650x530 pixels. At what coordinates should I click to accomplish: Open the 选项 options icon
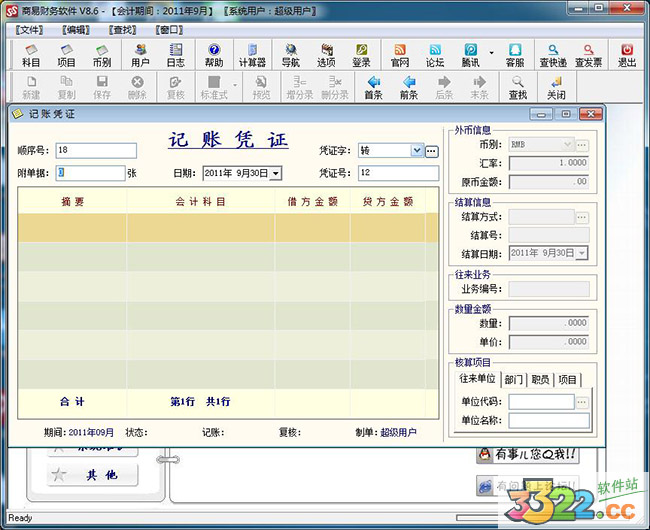coord(326,56)
